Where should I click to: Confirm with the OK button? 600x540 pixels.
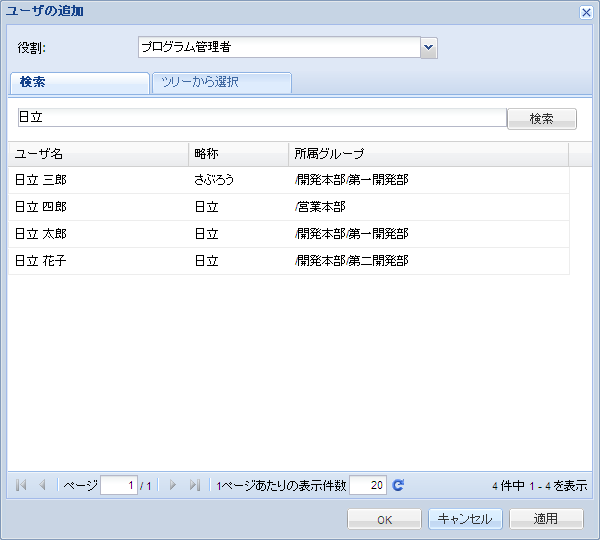pyautogui.click(x=384, y=519)
